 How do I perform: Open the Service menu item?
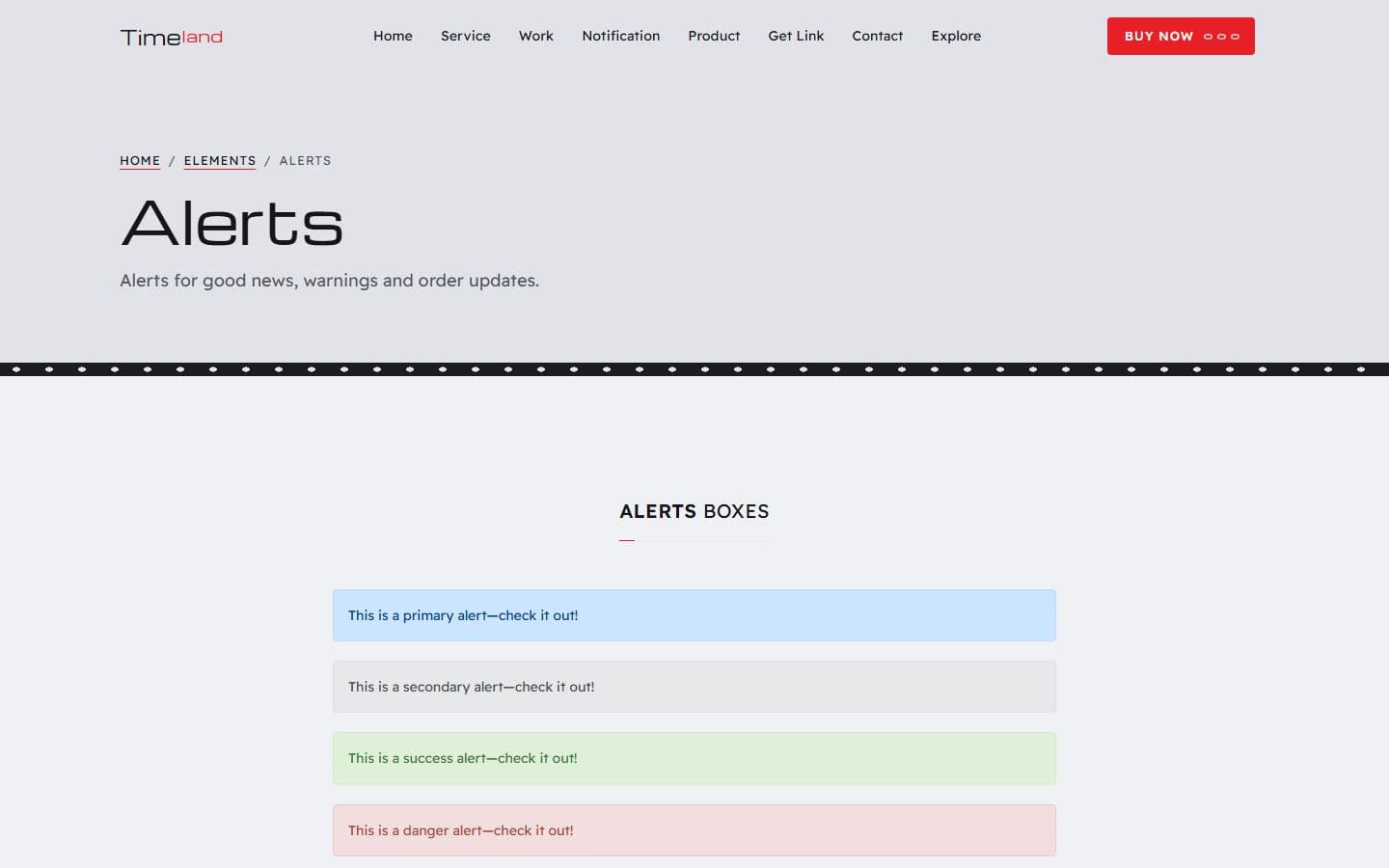(466, 36)
